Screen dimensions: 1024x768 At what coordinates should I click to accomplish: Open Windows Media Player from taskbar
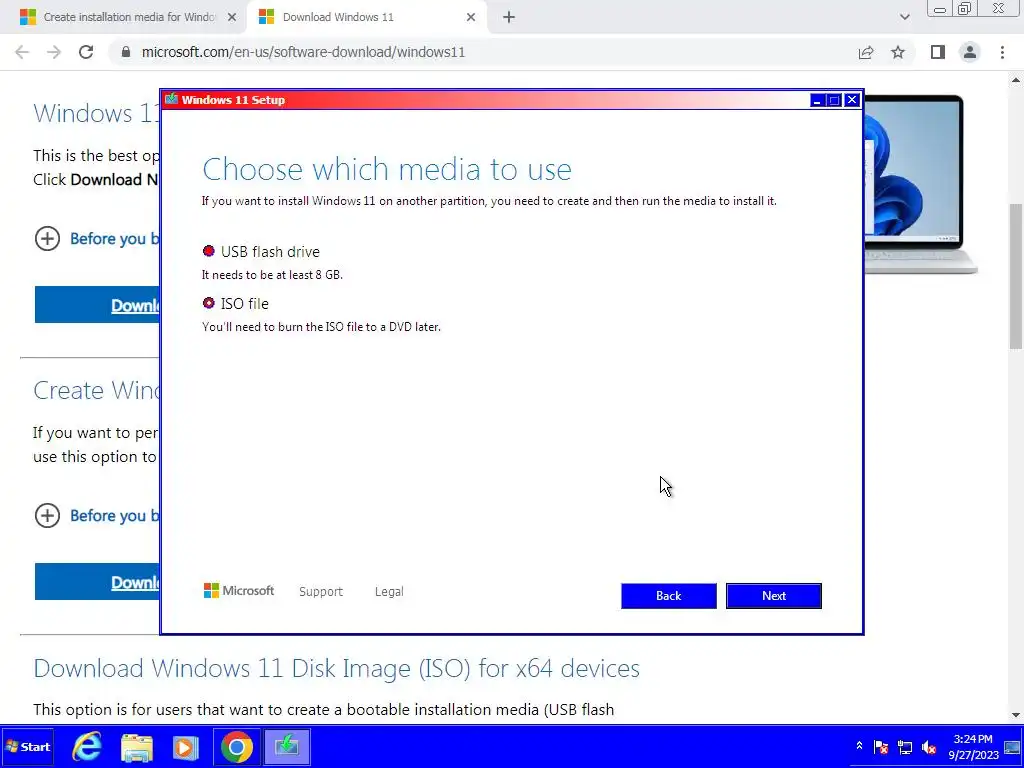185,747
